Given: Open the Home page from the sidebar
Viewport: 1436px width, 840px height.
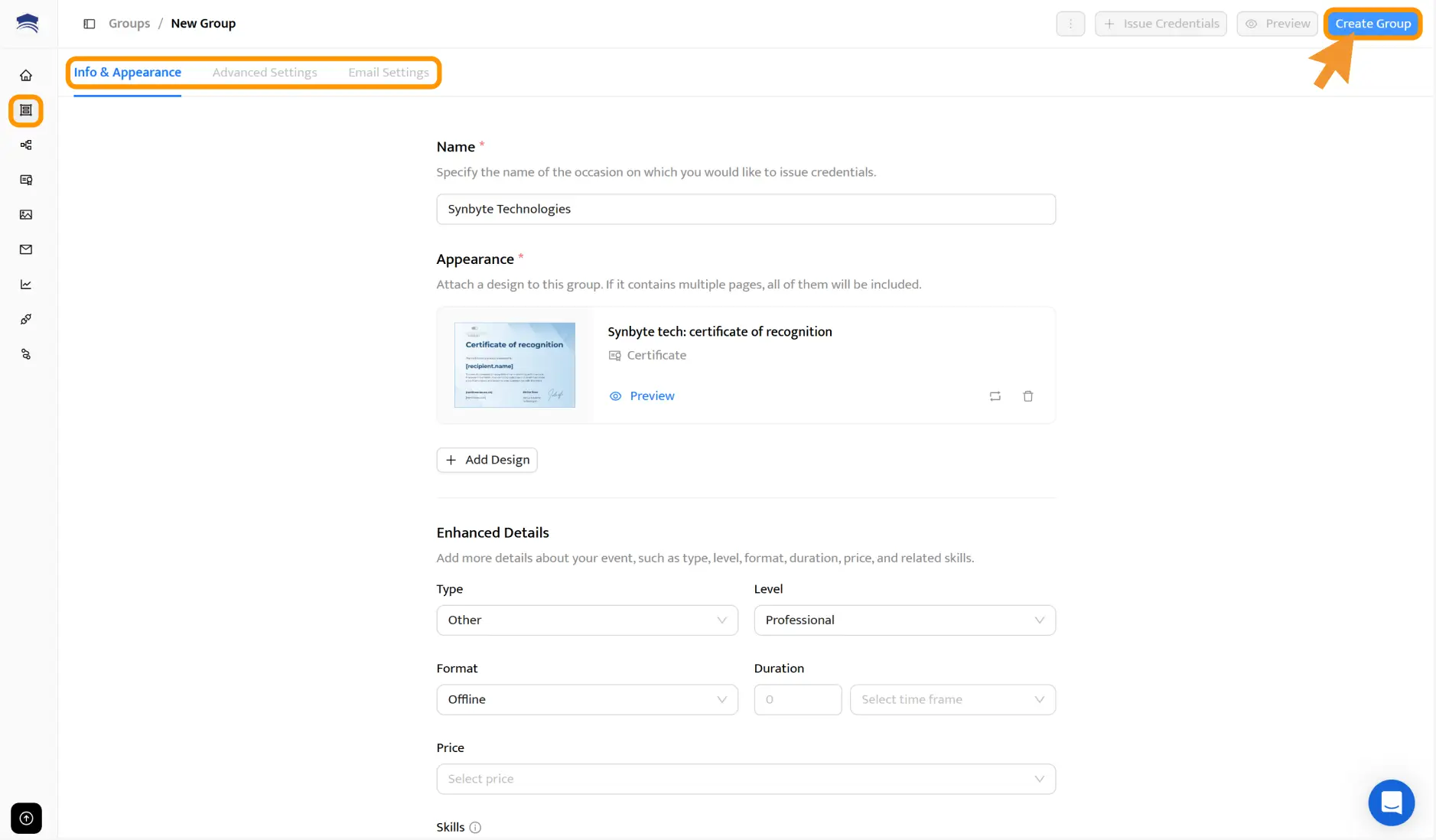Looking at the screenshot, I should 26,75.
